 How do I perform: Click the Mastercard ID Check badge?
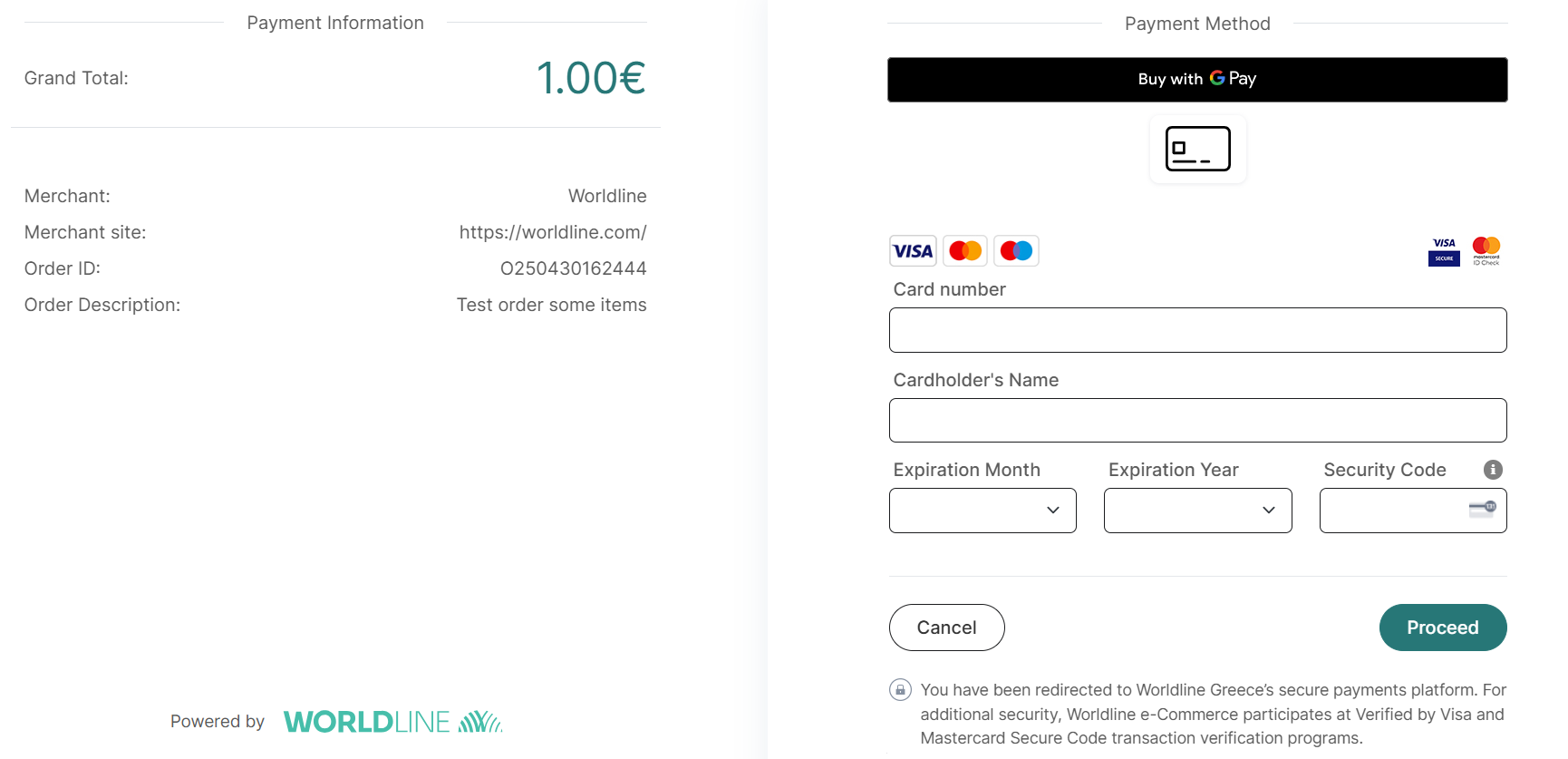click(x=1486, y=251)
